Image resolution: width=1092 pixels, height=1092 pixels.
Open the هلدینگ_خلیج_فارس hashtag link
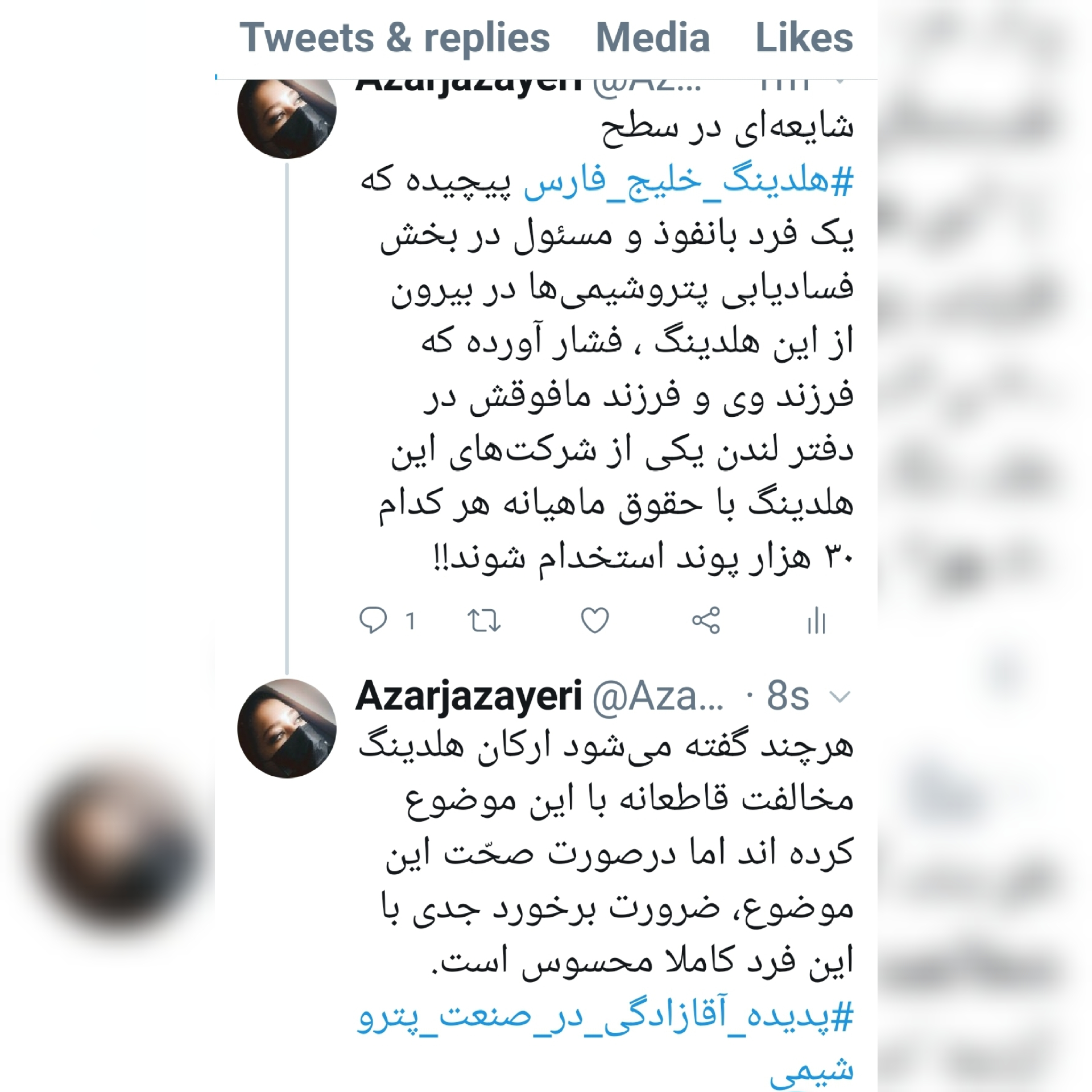[688, 182]
